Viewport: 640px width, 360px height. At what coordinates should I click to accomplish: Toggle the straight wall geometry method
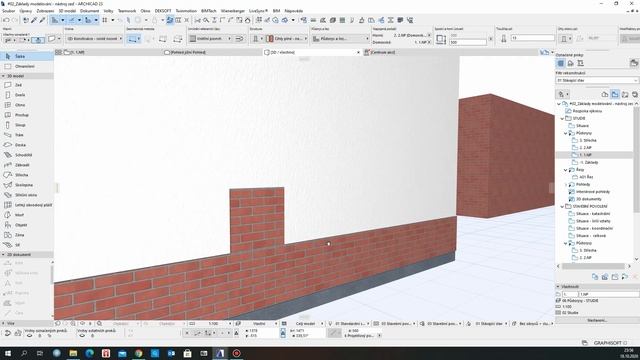pyautogui.click(x=134, y=39)
